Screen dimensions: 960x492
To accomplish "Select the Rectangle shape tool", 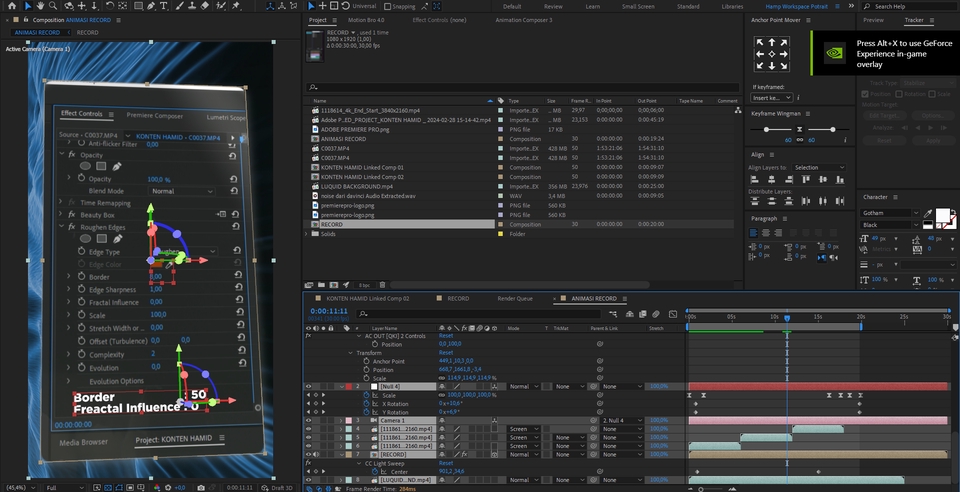I will (x=138, y=6).
